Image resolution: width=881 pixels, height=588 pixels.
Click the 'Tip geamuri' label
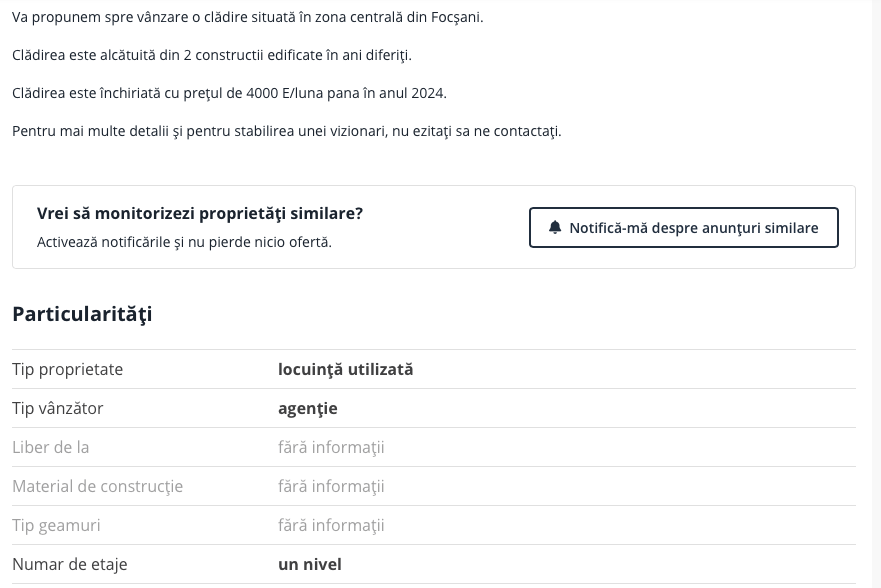[x=56, y=525]
